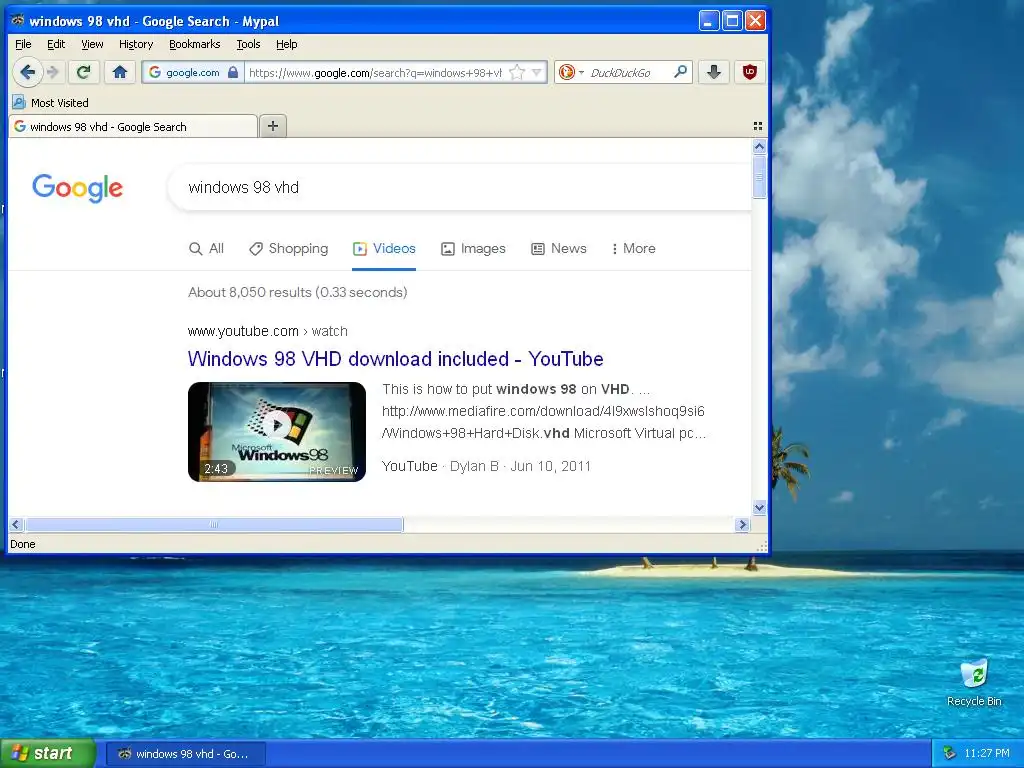
Task: Switch to the Shopping results tab
Action: point(289,249)
